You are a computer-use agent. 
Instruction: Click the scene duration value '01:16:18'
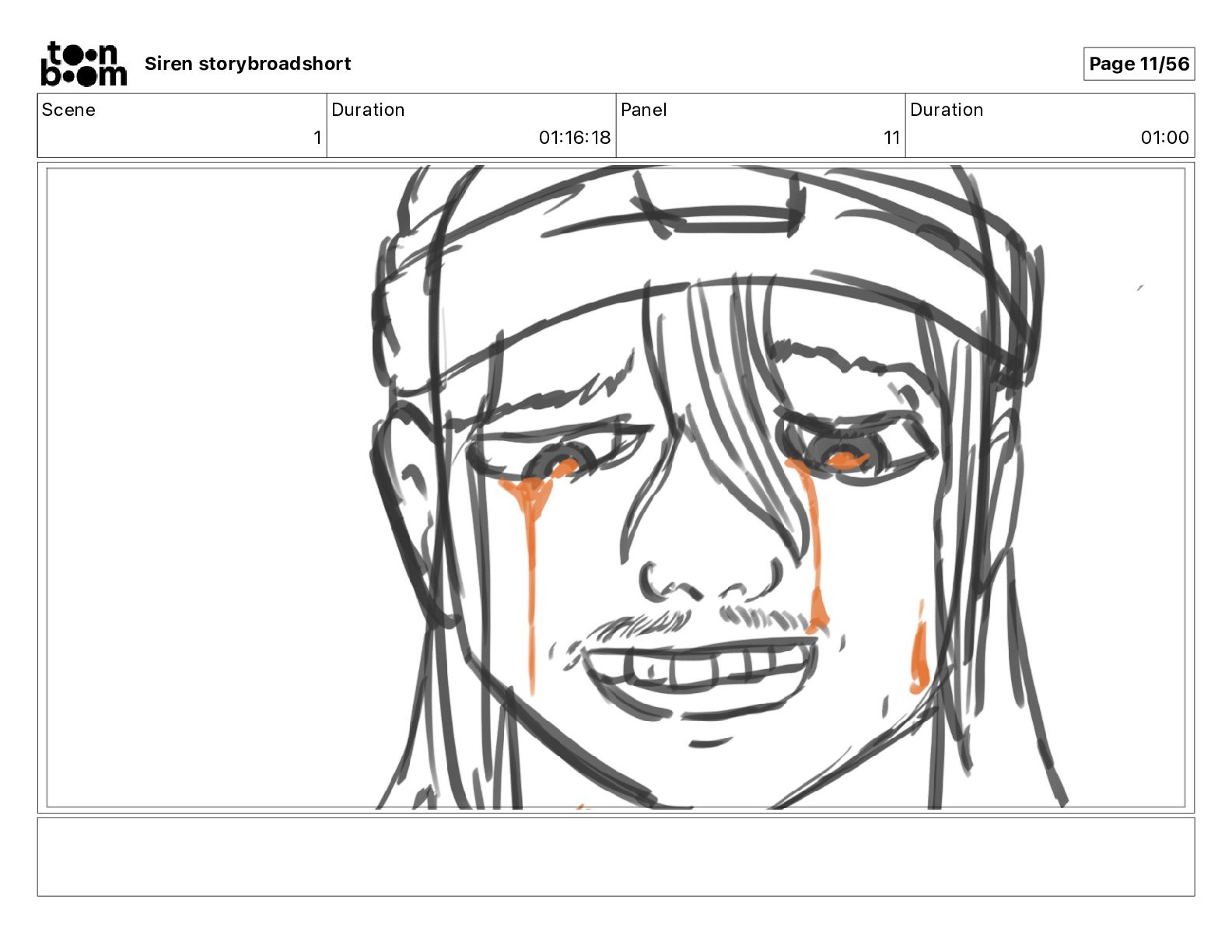575,138
